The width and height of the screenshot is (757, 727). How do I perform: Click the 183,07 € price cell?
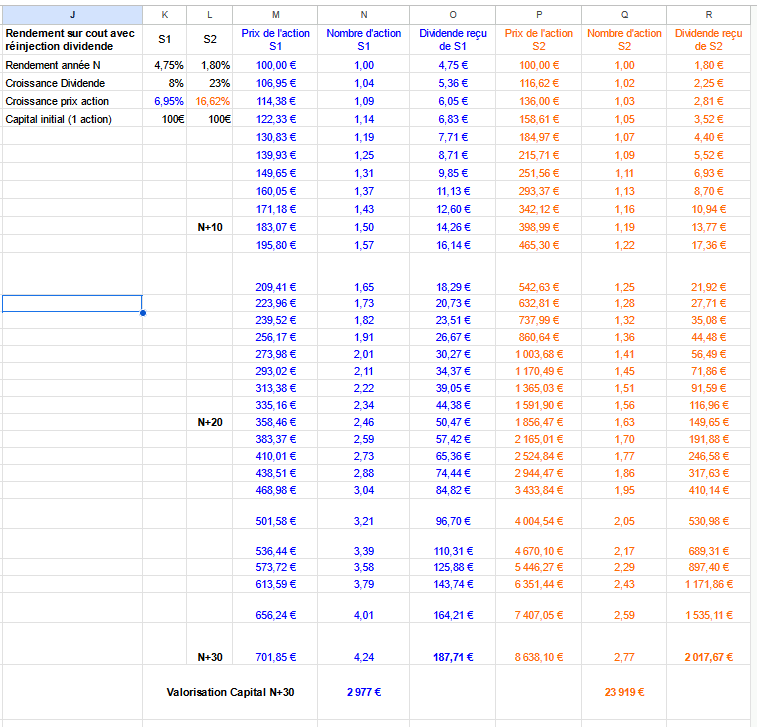275,227
